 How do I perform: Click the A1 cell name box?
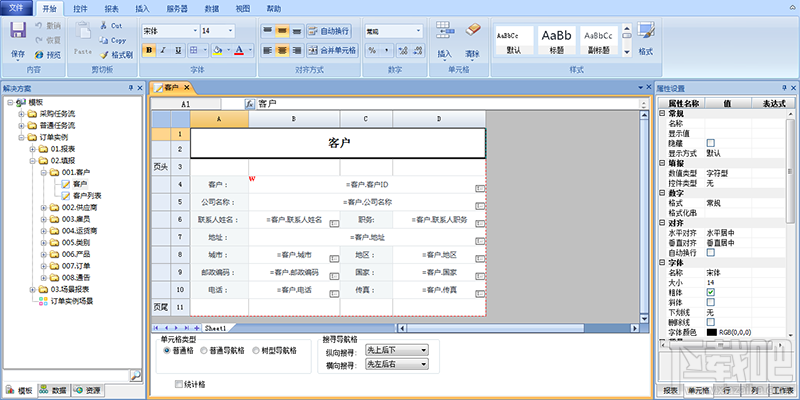pos(186,104)
